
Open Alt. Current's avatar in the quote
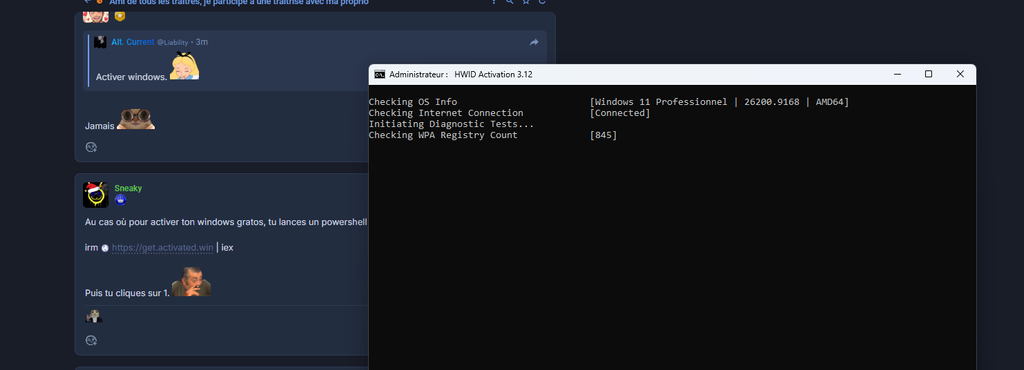click(x=100, y=42)
